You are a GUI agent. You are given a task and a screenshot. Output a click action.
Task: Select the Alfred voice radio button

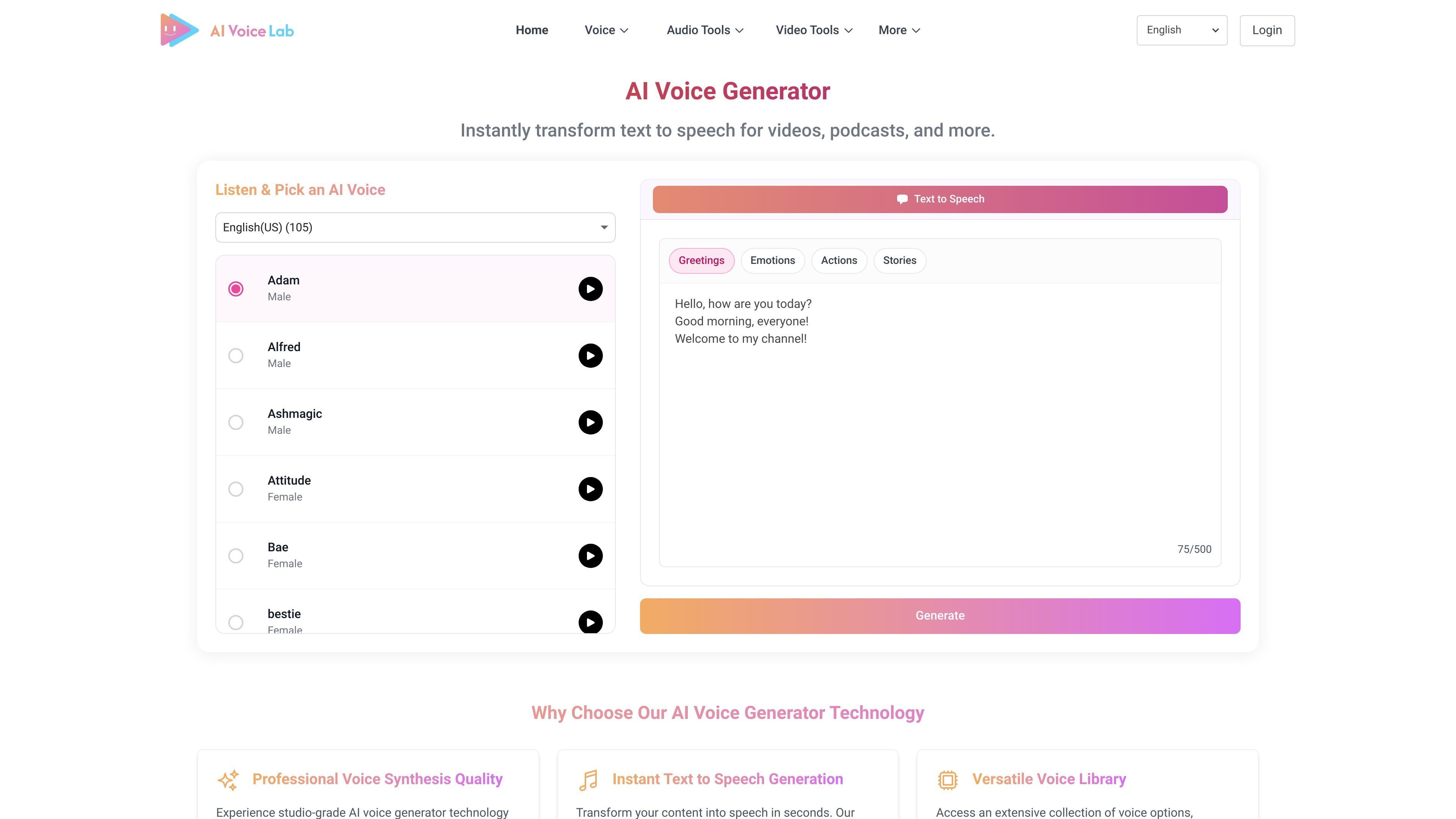(x=236, y=356)
